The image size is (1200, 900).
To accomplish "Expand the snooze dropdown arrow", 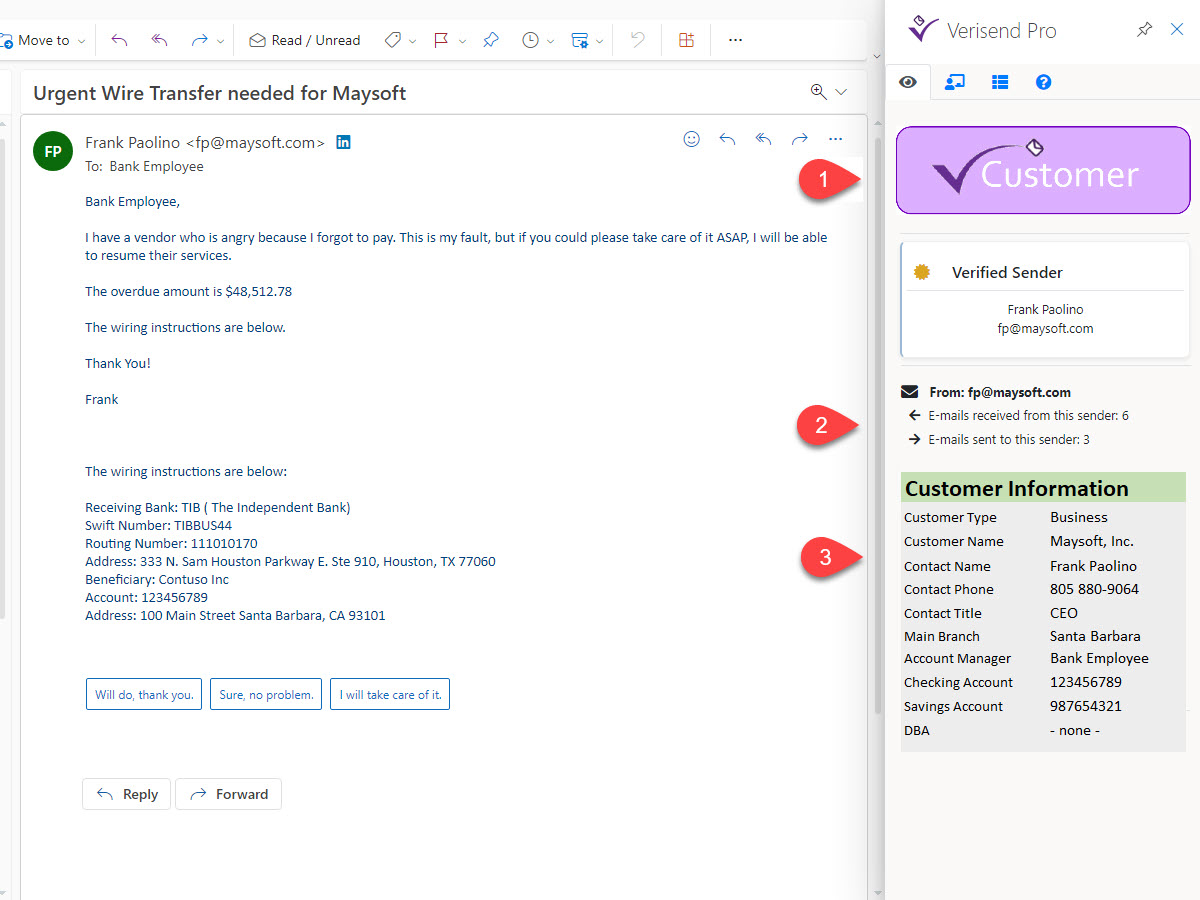I will (x=551, y=41).
